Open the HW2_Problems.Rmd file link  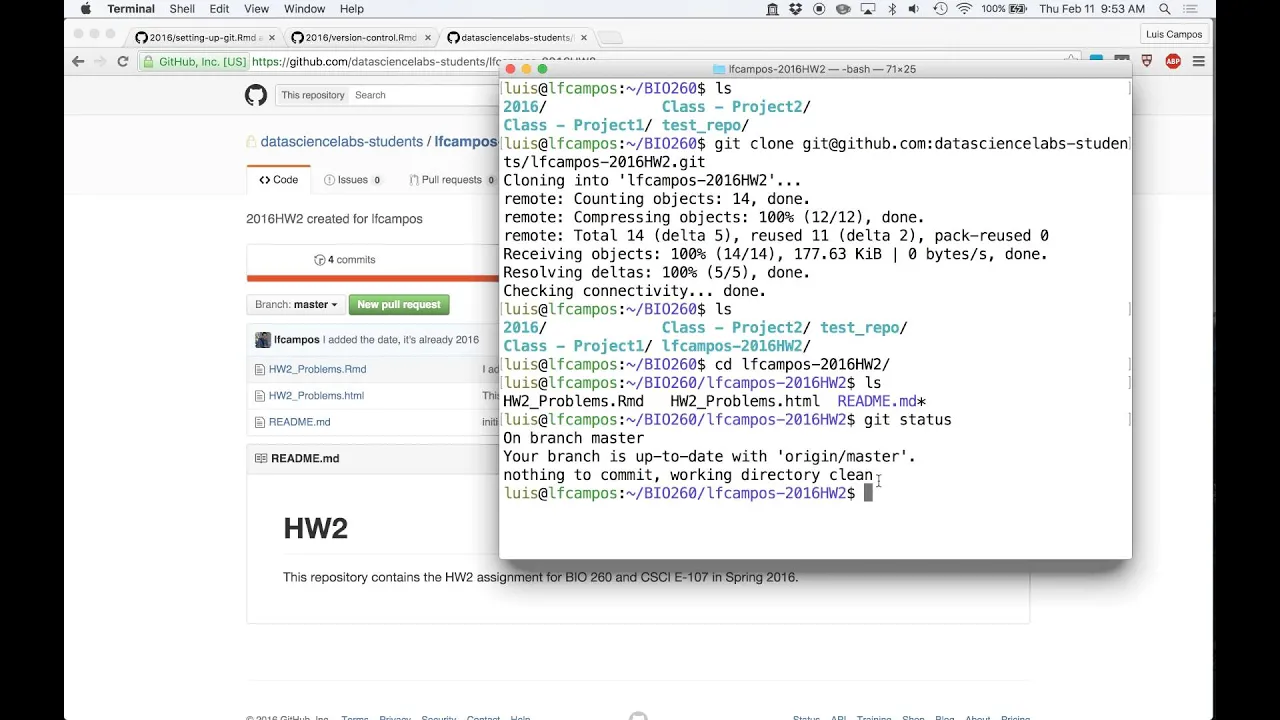pos(317,369)
